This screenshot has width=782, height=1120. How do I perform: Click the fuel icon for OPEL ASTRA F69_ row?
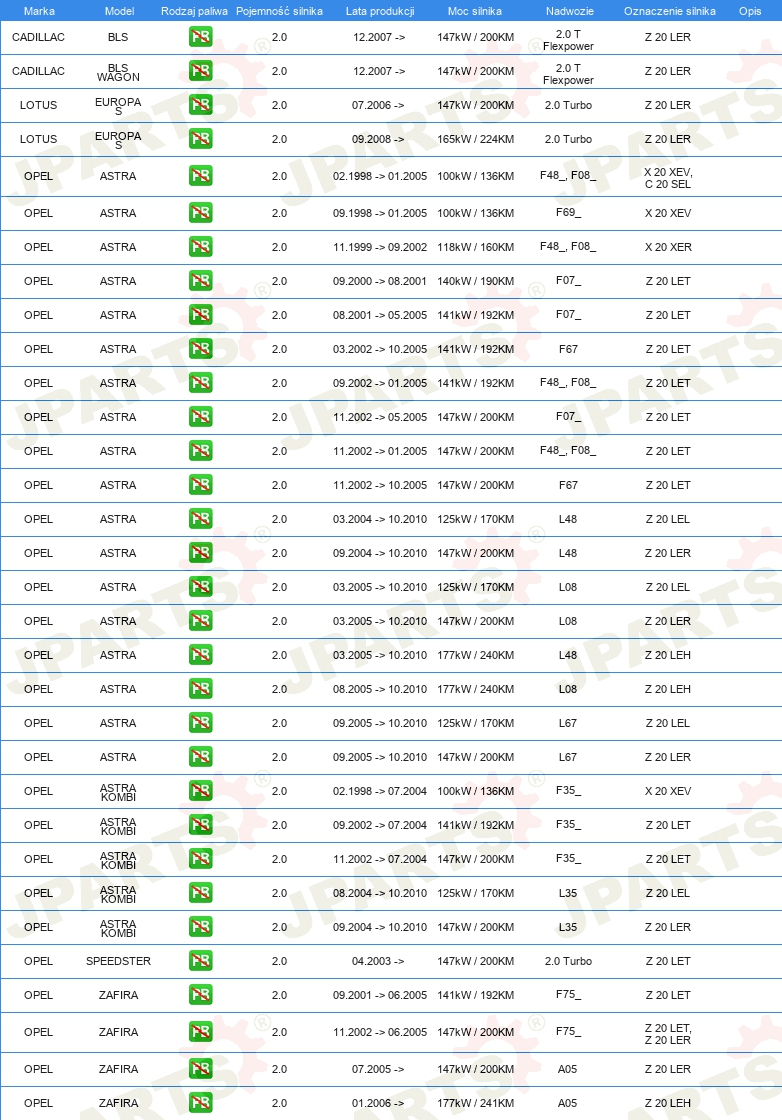click(x=201, y=213)
